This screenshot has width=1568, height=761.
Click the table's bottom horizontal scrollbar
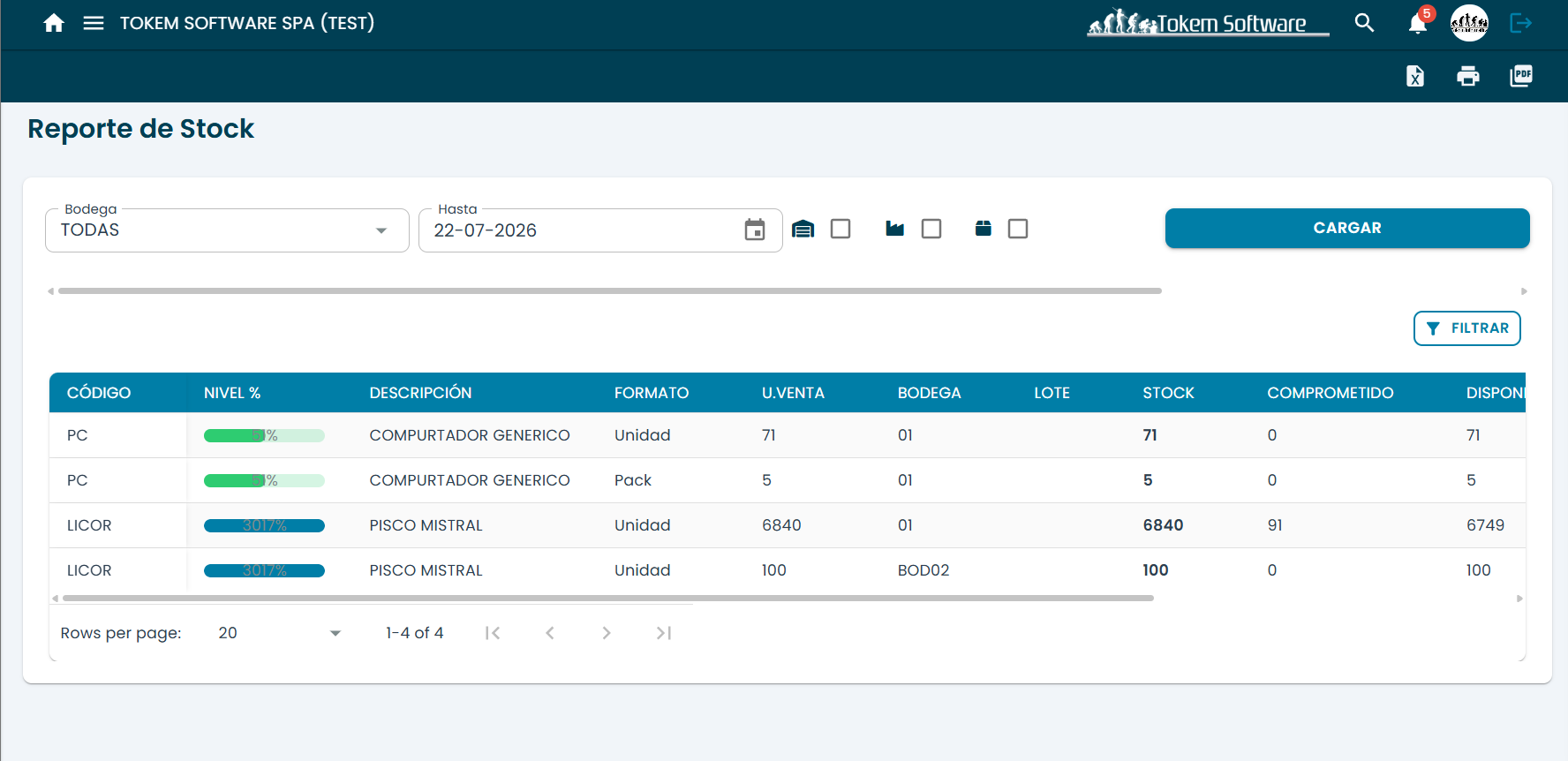click(607, 598)
